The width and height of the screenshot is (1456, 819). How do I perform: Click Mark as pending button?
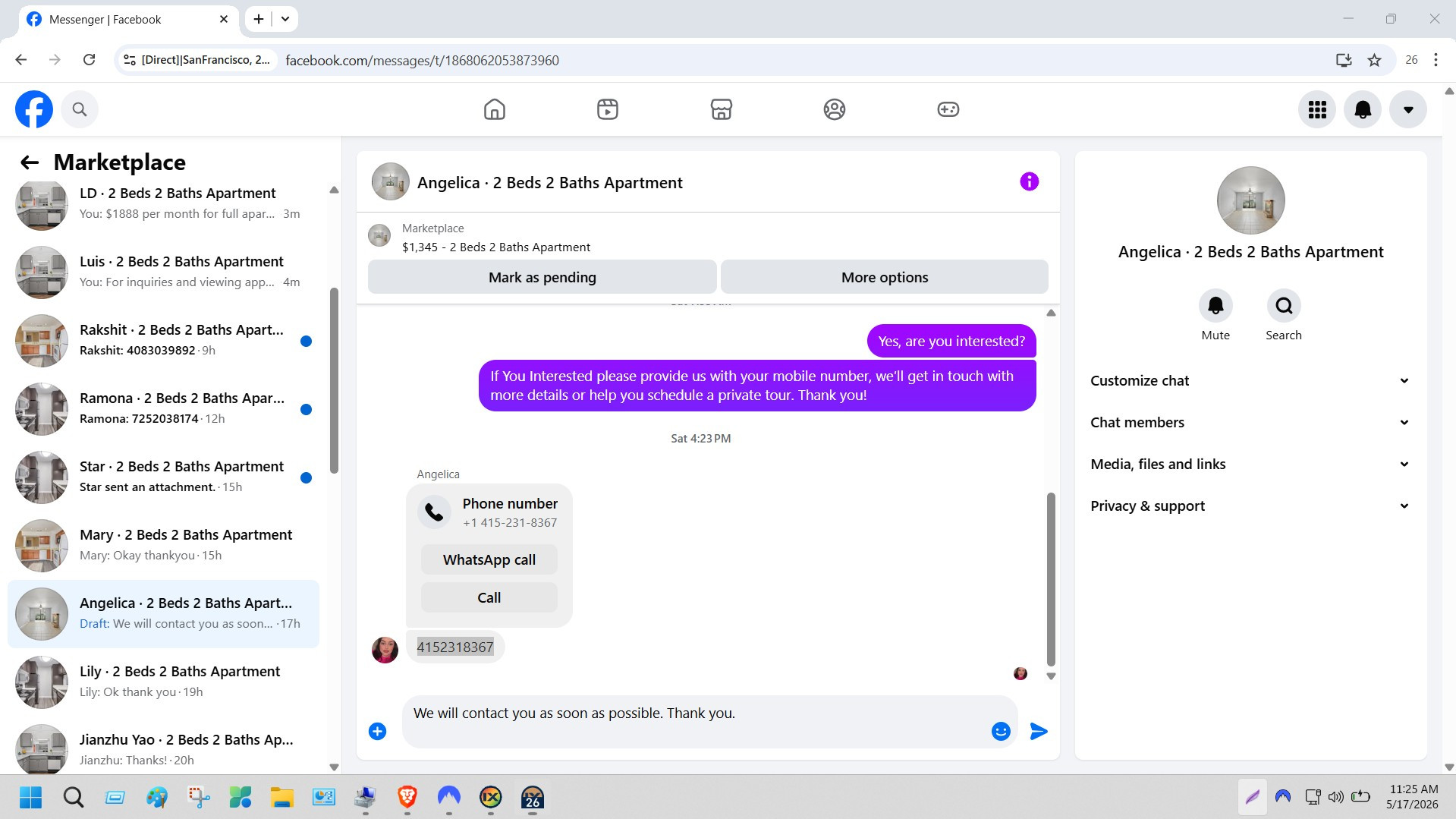(x=542, y=277)
